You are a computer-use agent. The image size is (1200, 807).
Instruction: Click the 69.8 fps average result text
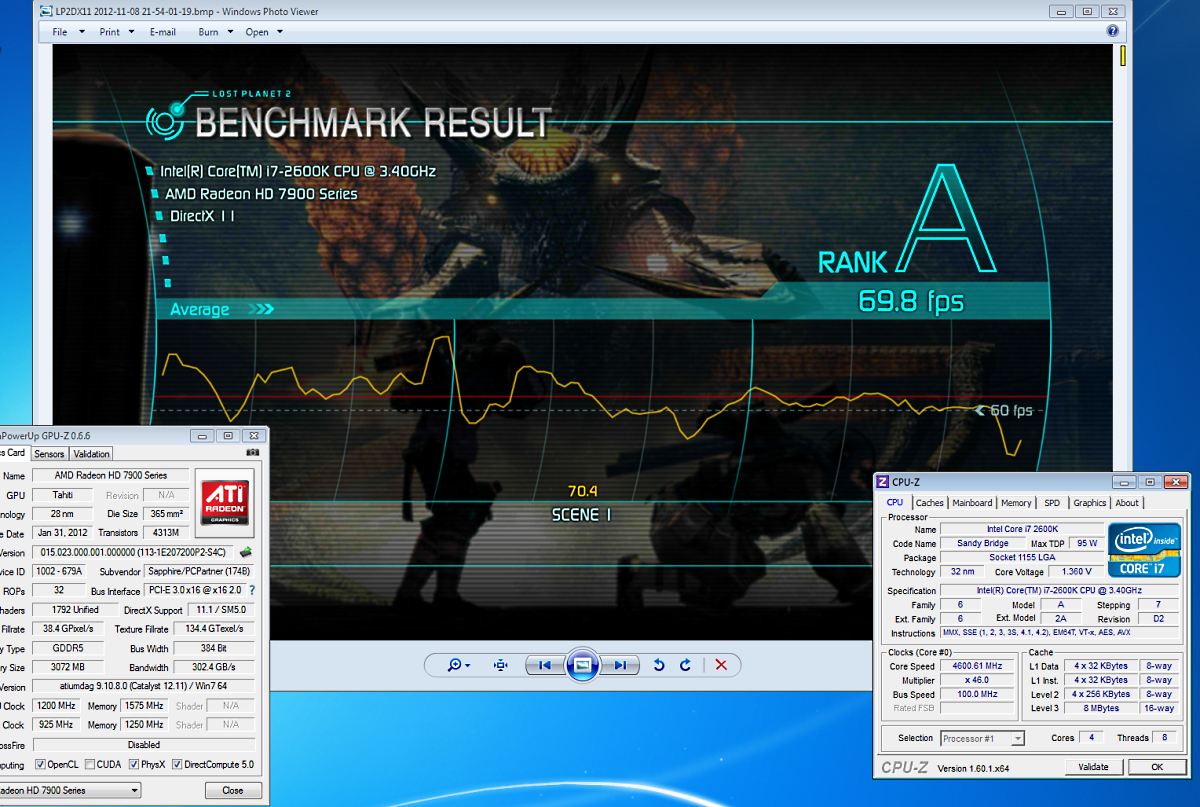tap(911, 300)
